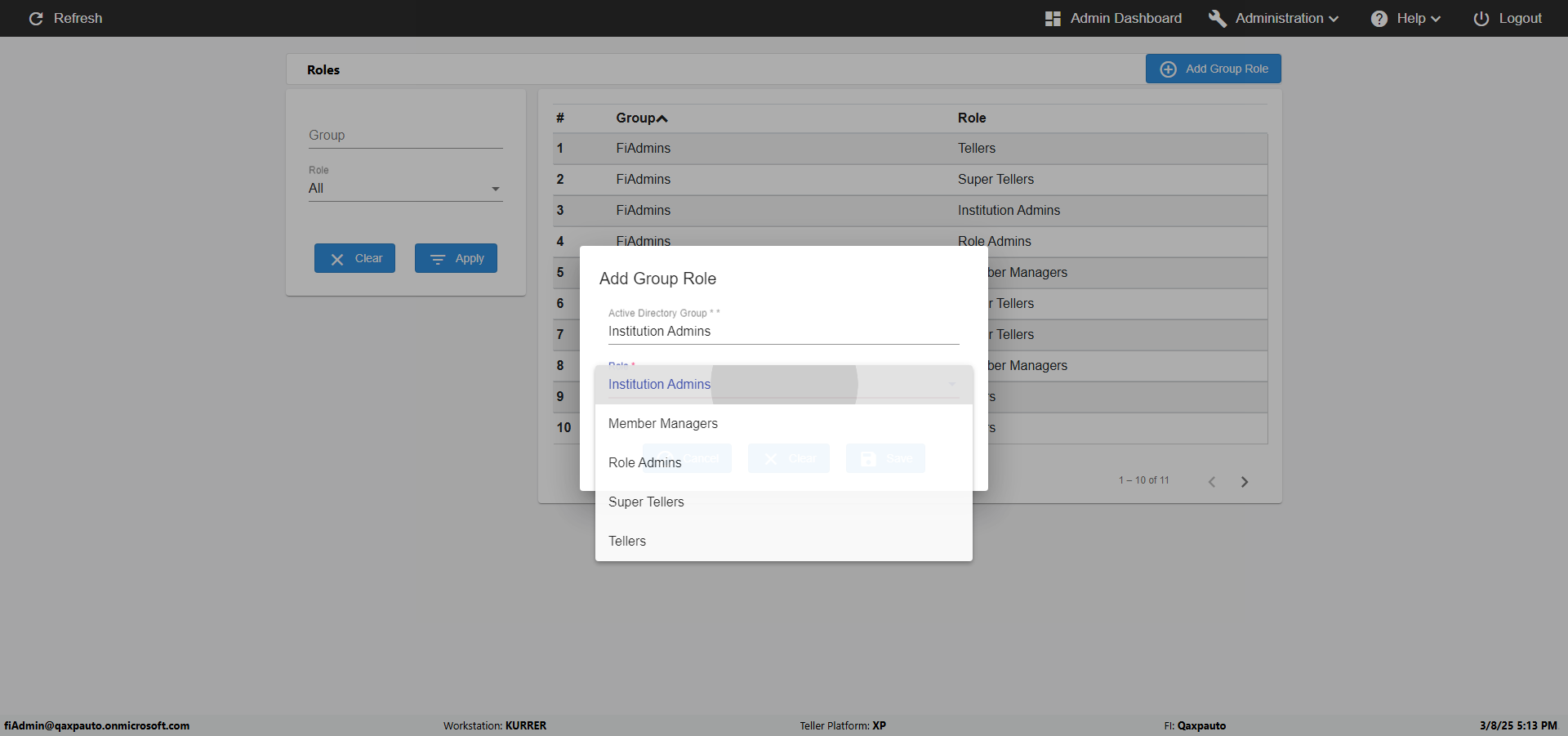
Task: Select the Institution Admins role option
Action: [x=784, y=384]
